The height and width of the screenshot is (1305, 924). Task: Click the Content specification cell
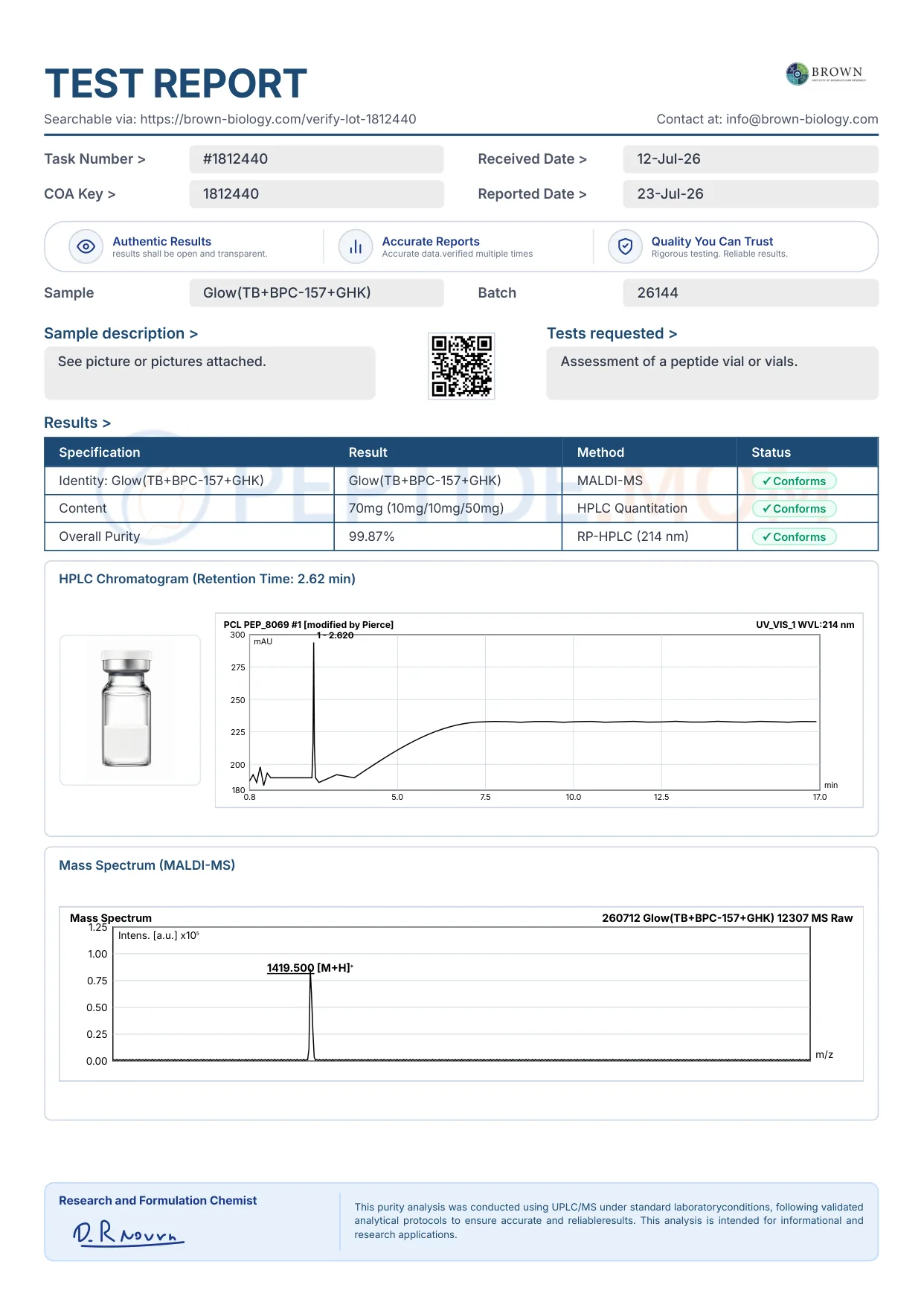[190, 508]
